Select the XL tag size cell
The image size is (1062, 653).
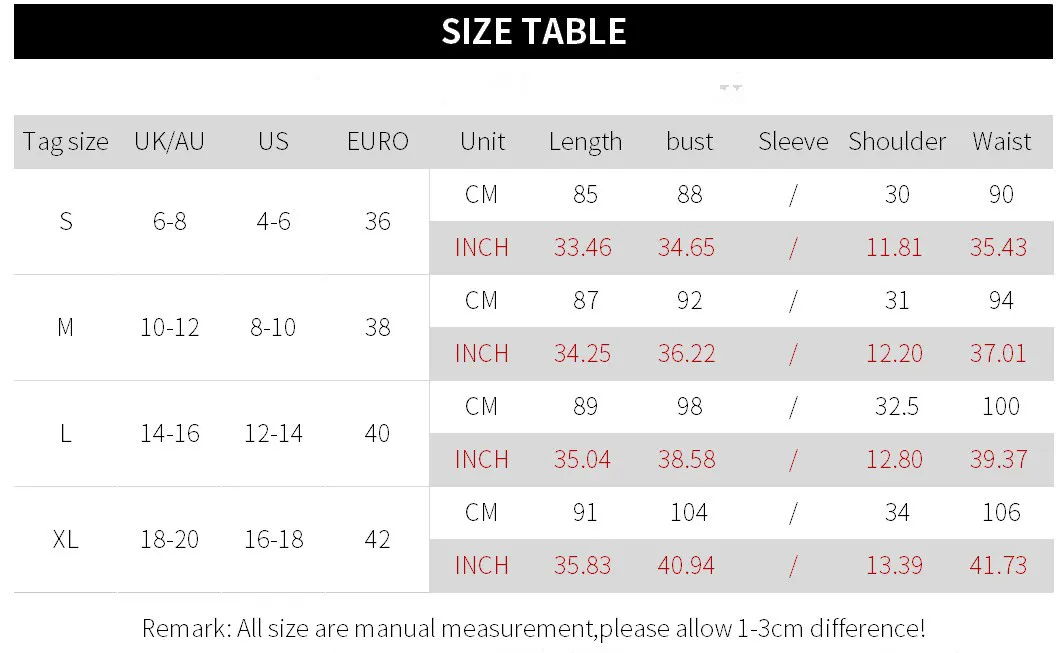[66, 540]
